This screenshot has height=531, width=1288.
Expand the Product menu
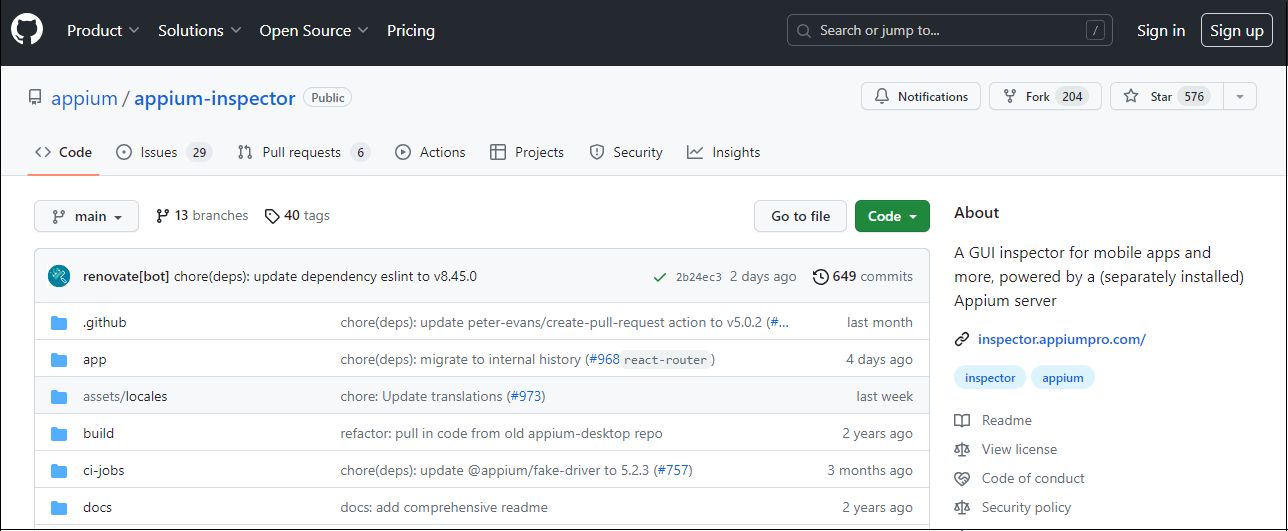(103, 30)
